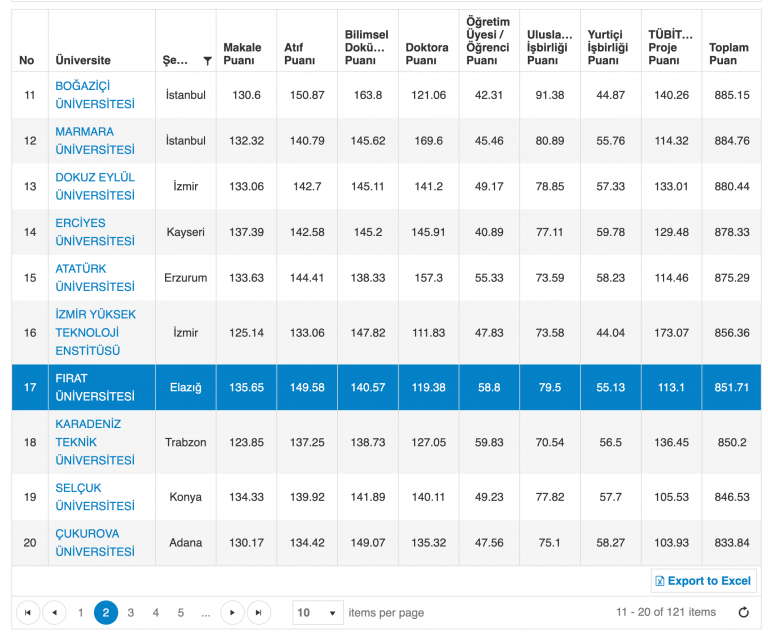
Task: Refresh the table with reload icon
Action: [744, 612]
